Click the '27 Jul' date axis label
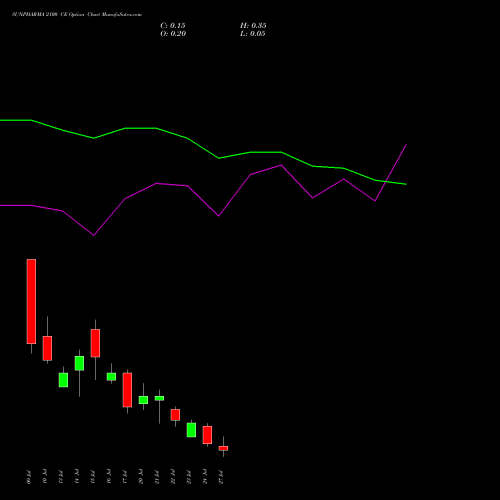This screenshot has height=500, width=500. tap(221, 477)
